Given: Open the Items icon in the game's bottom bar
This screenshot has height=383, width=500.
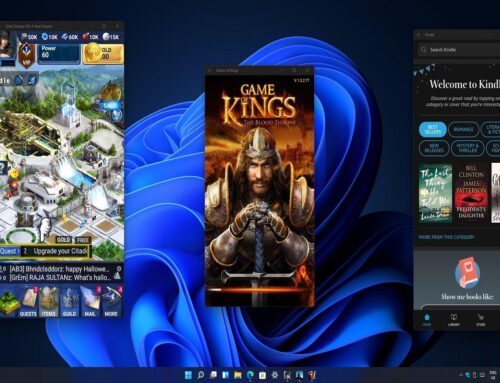Looking at the screenshot, I should [x=49, y=302].
